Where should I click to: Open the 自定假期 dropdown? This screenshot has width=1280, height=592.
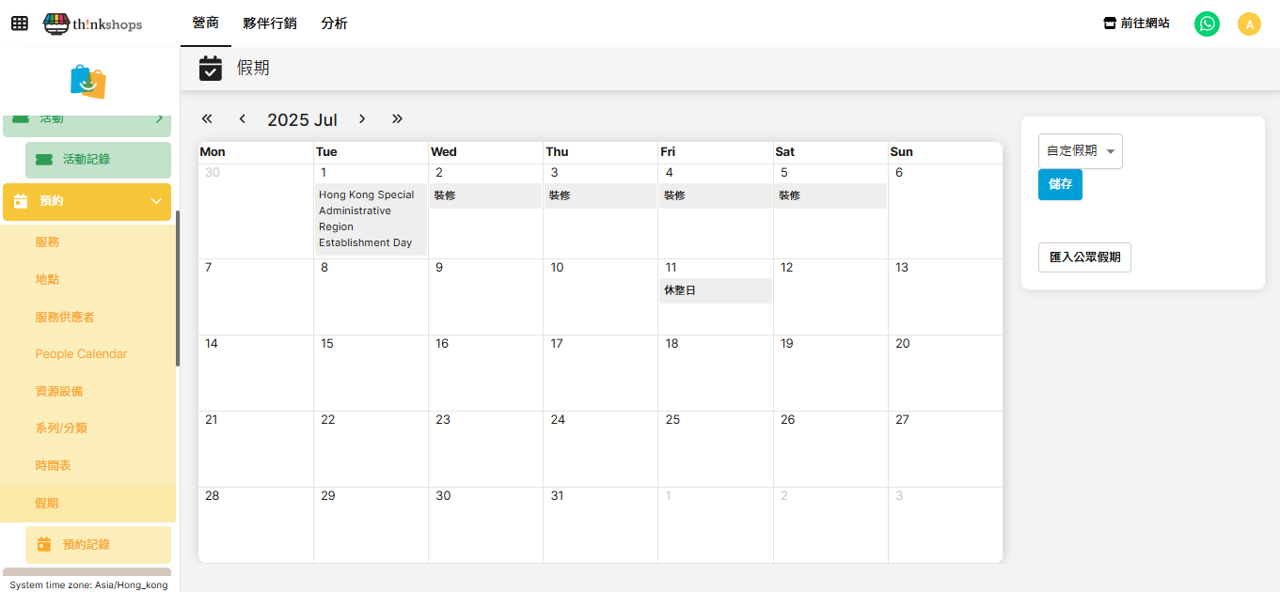[x=1080, y=151]
